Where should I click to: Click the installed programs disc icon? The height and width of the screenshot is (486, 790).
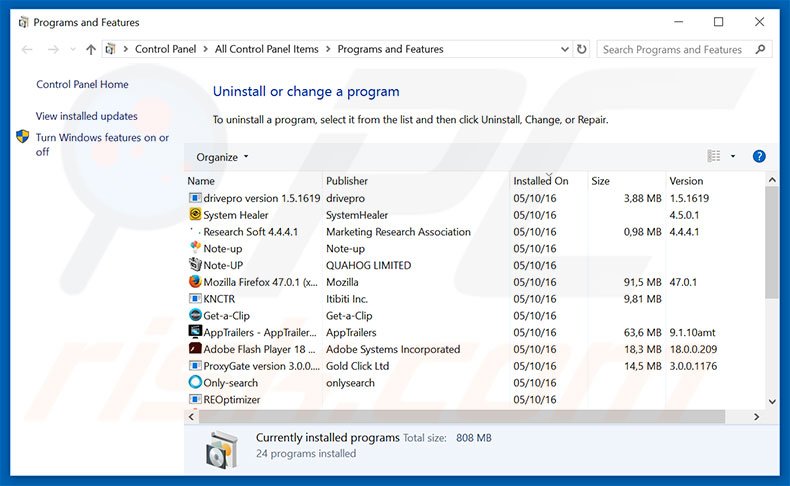click(x=222, y=449)
